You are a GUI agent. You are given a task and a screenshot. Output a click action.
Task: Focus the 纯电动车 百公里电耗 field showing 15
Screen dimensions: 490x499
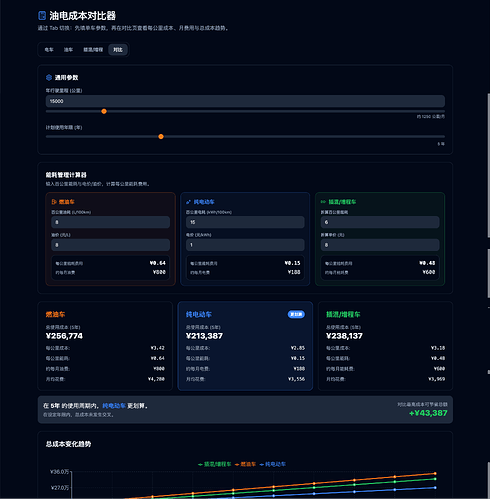(245, 222)
